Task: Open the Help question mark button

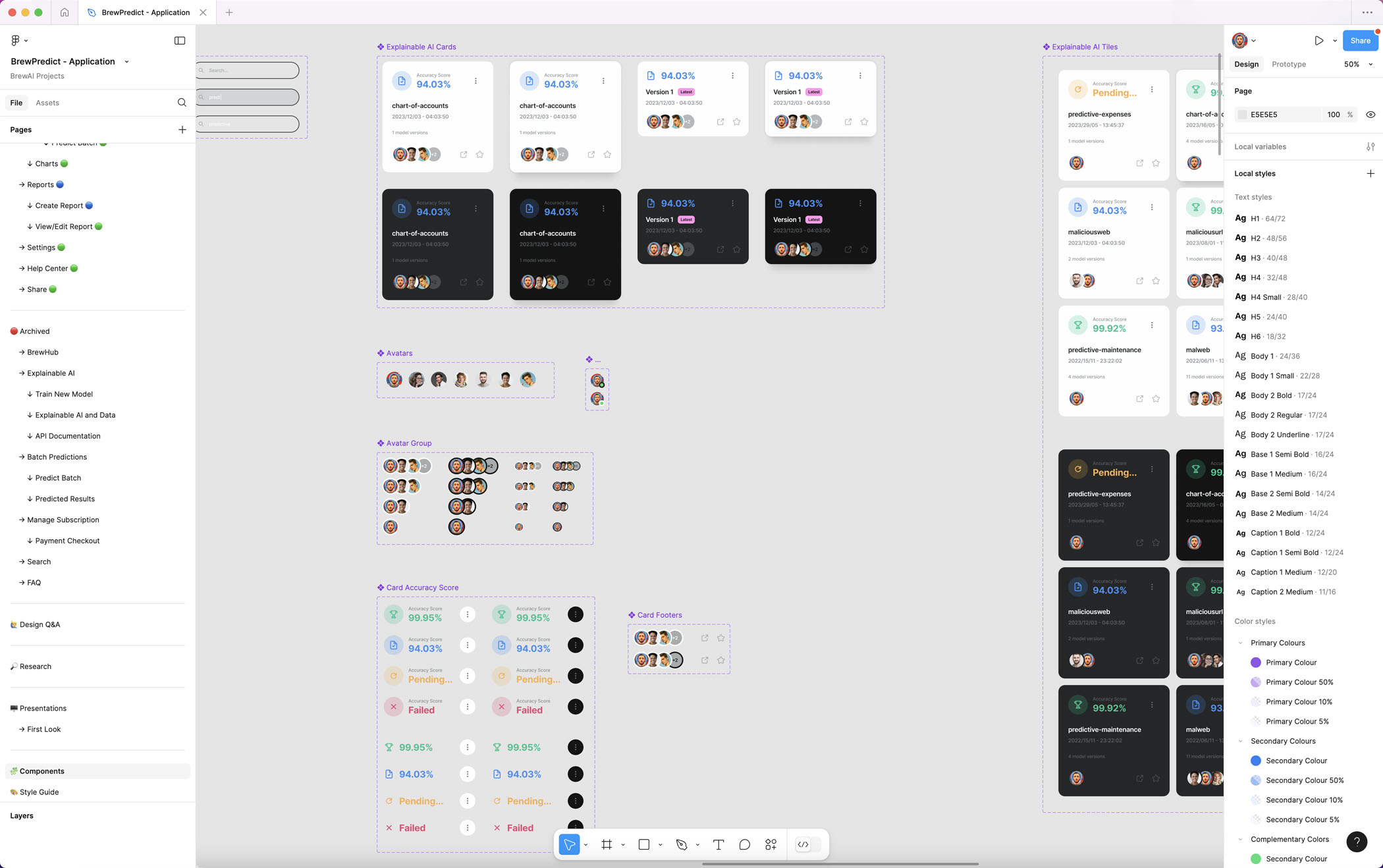Action: tap(1357, 842)
